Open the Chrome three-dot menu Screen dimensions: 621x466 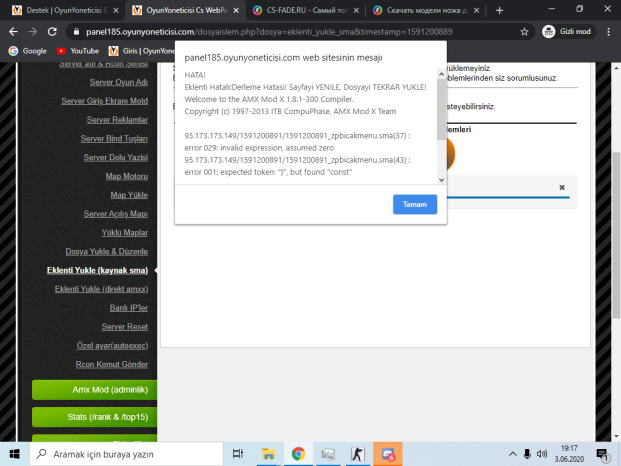click(608, 32)
